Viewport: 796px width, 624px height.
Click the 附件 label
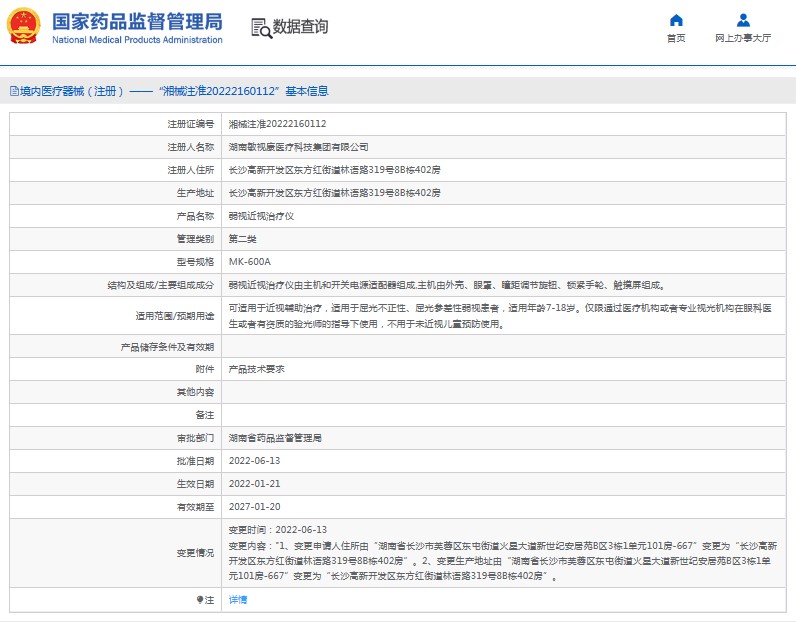pyautogui.click(x=205, y=369)
